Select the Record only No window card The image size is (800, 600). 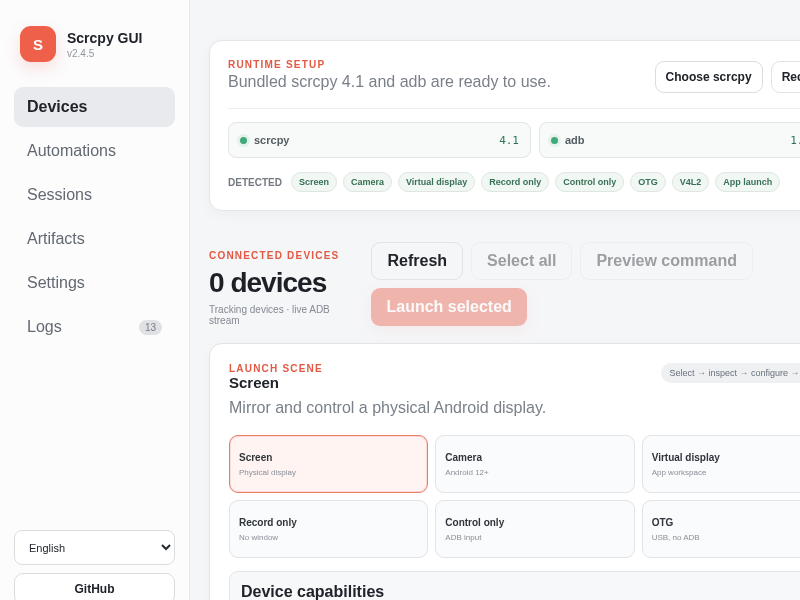[x=329, y=529]
